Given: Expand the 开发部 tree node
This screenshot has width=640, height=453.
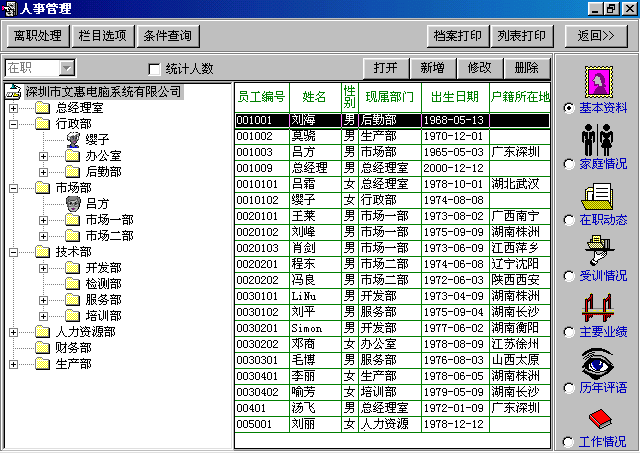Looking at the screenshot, I should tap(43, 268).
